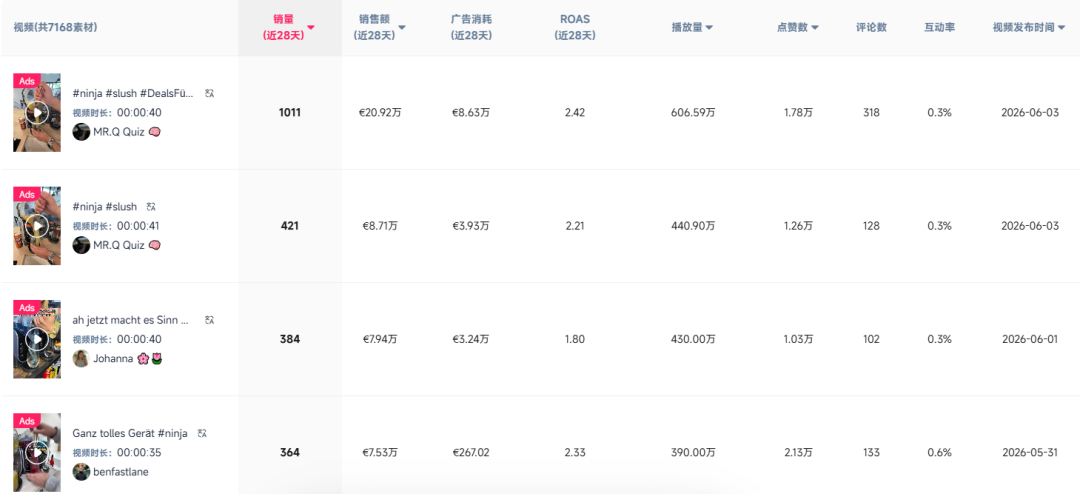Select the sales value 1011
1080x494 pixels.
pos(290,112)
